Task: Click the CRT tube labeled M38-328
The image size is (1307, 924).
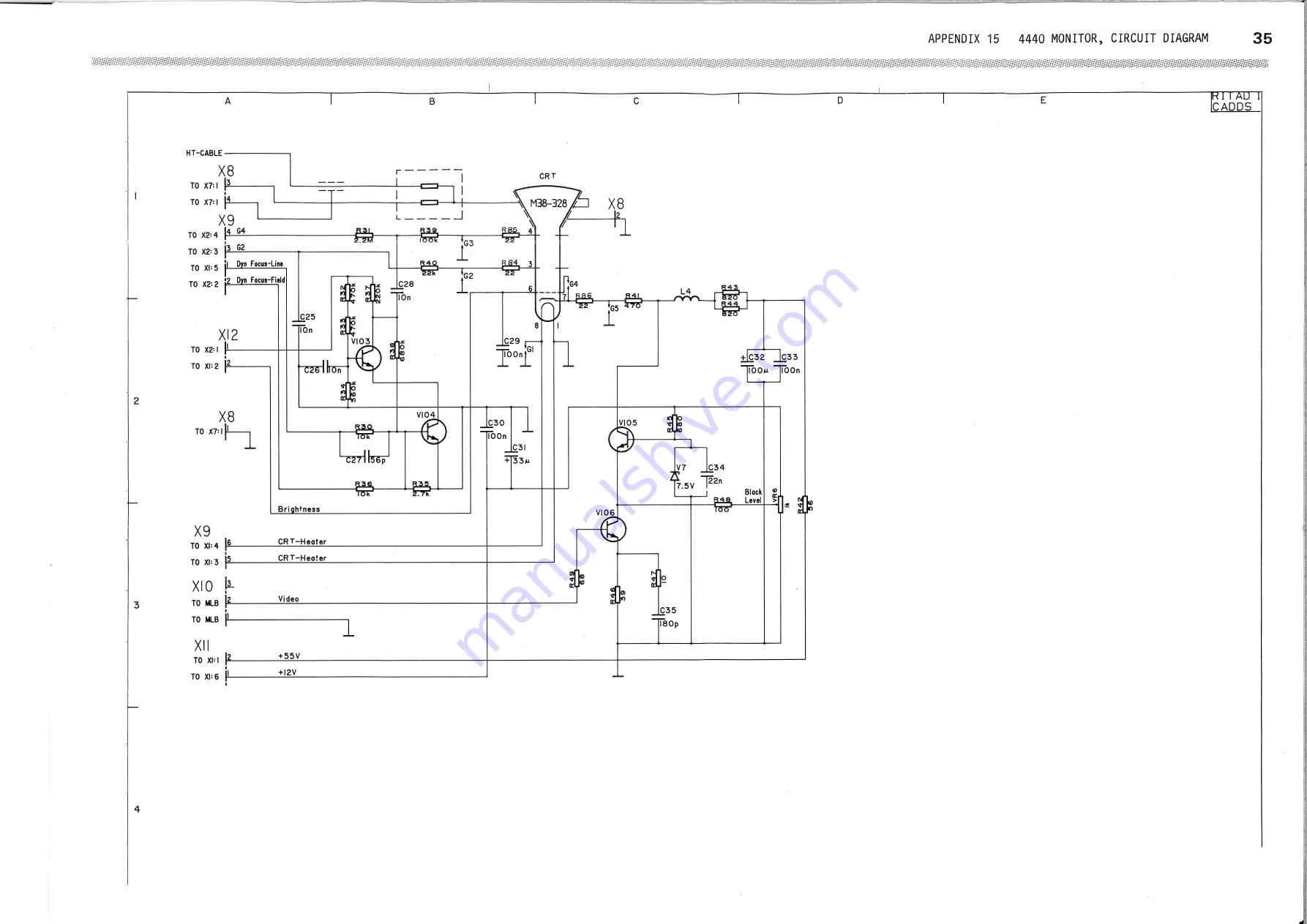Action: point(548,253)
